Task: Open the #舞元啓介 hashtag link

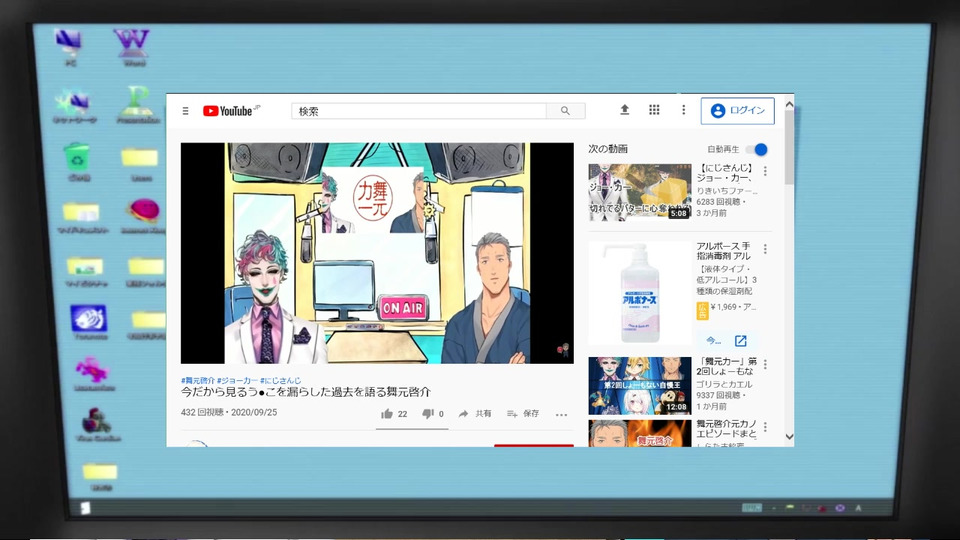Action: (x=198, y=380)
